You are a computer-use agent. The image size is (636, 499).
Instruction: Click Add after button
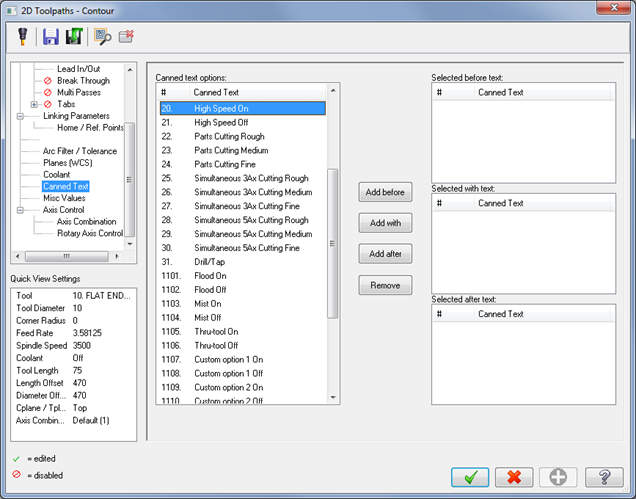pyautogui.click(x=385, y=254)
